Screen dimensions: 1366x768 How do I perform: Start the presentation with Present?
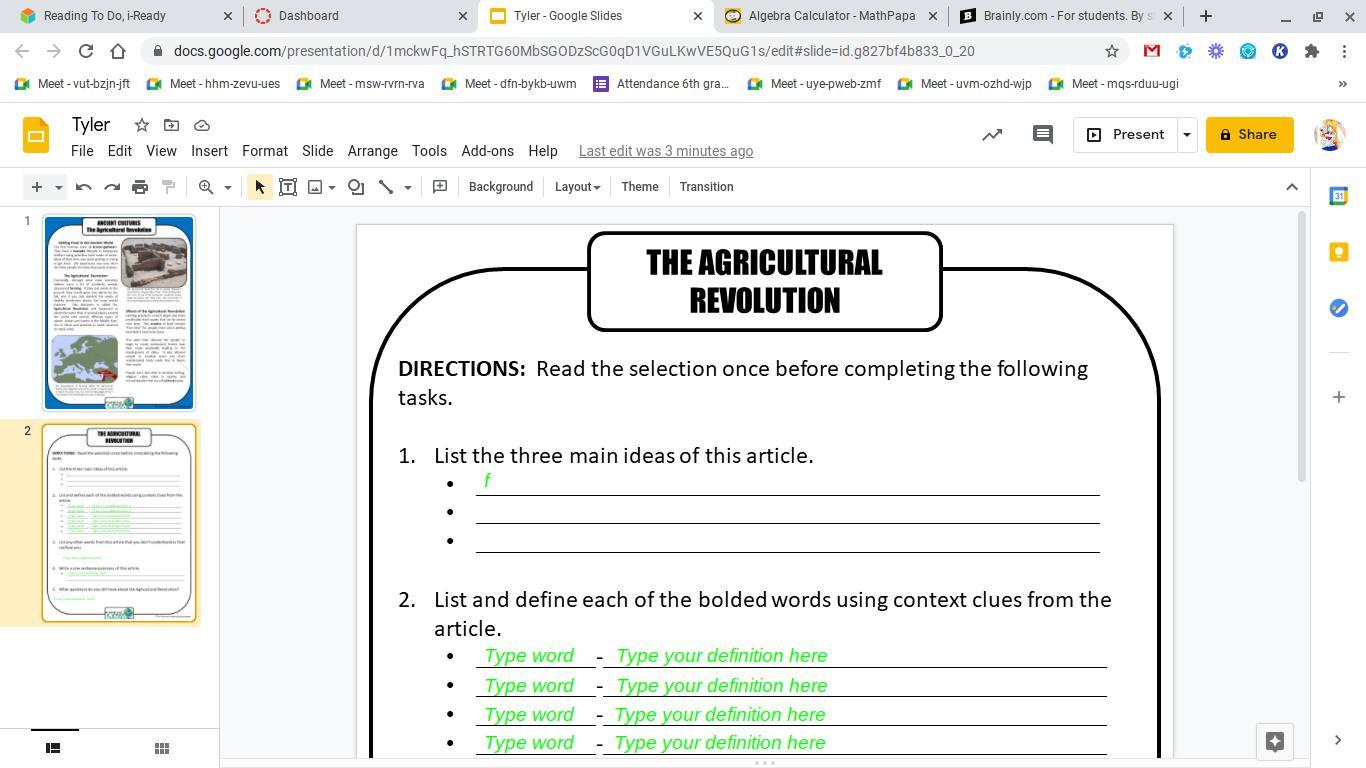tap(1125, 135)
